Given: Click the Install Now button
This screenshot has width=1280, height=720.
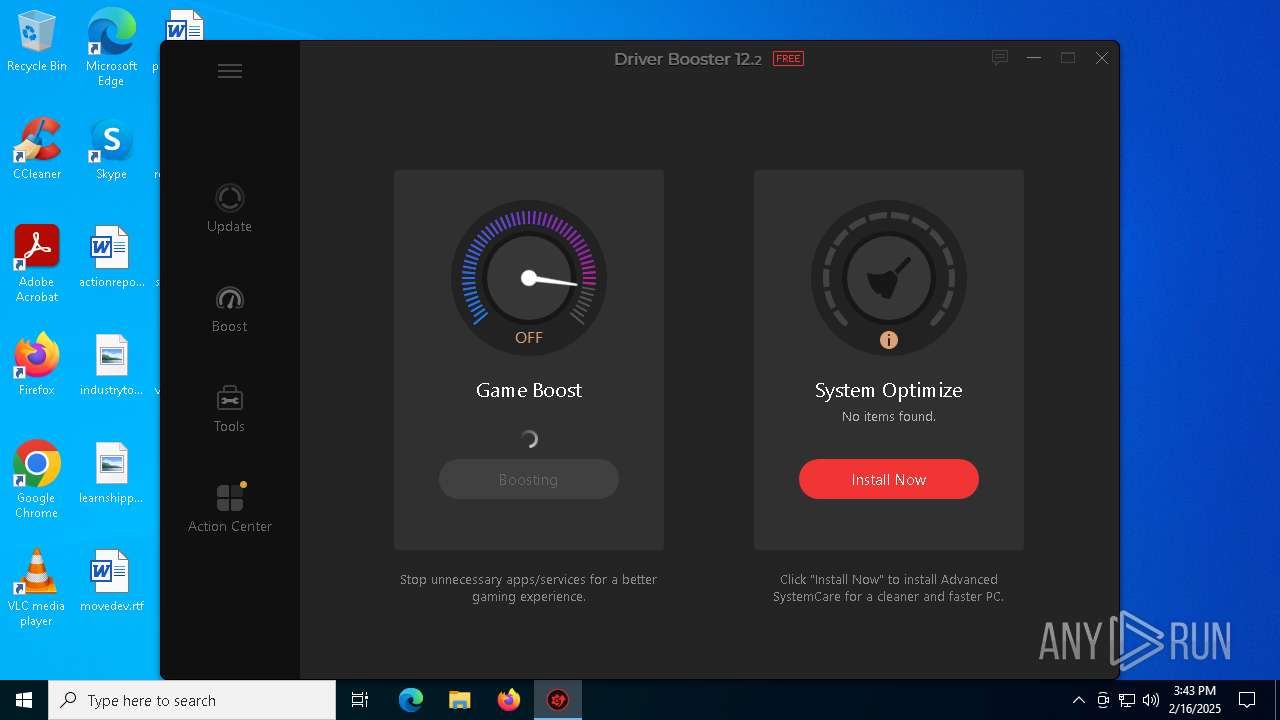Looking at the screenshot, I should [x=889, y=479].
